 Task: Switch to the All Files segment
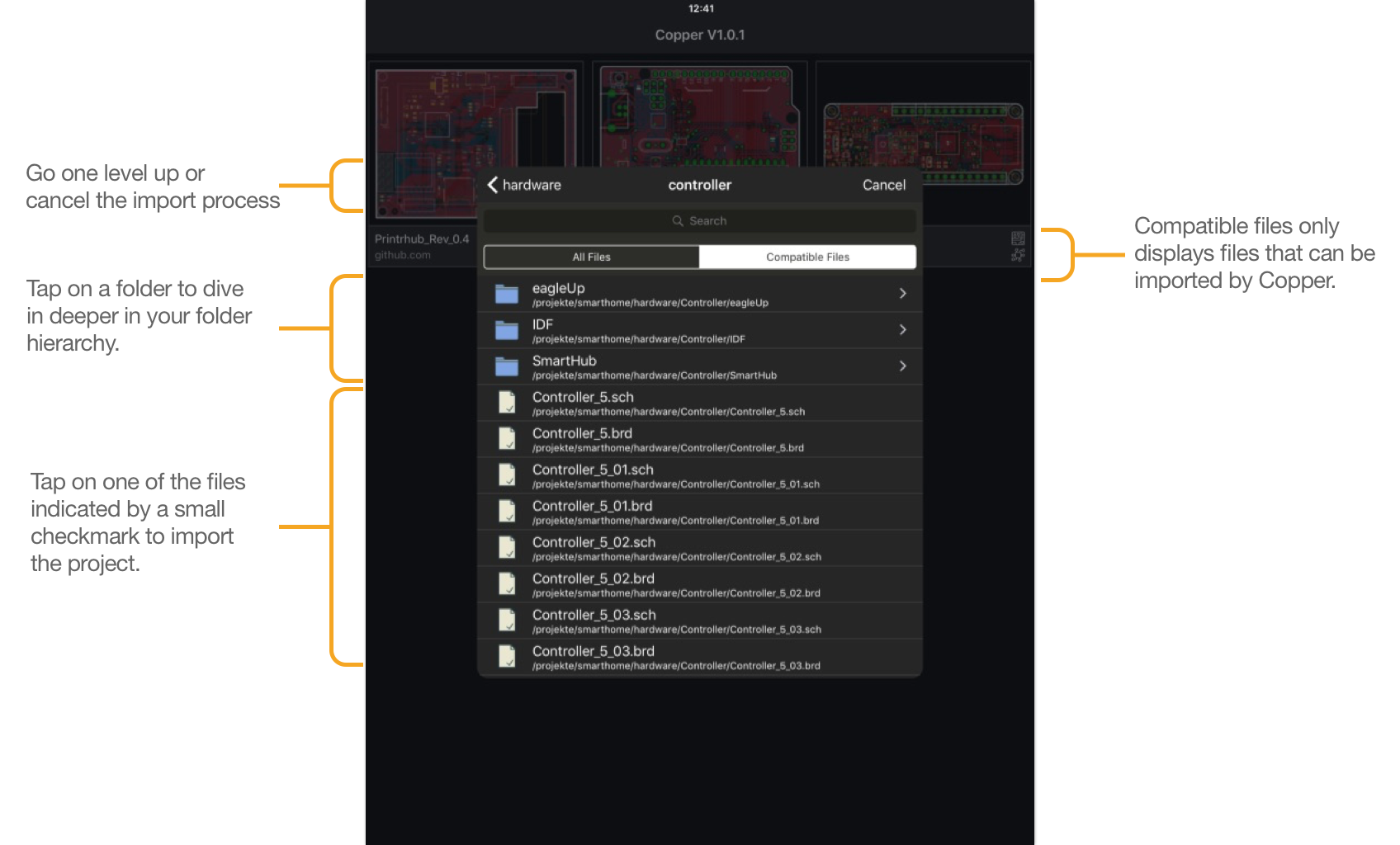pos(591,257)
